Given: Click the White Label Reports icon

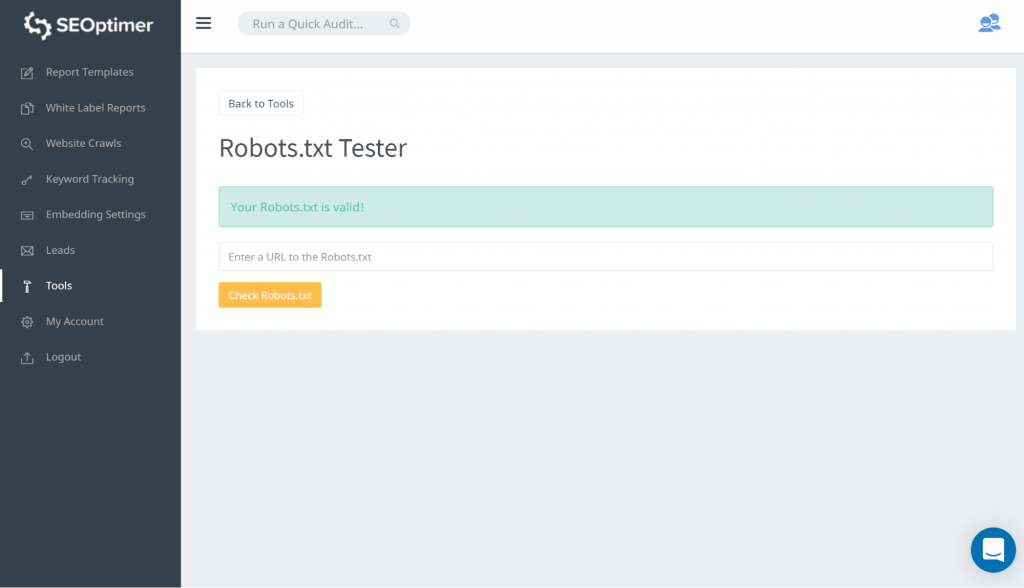Looking at the screenshot, I should point(27,108).
